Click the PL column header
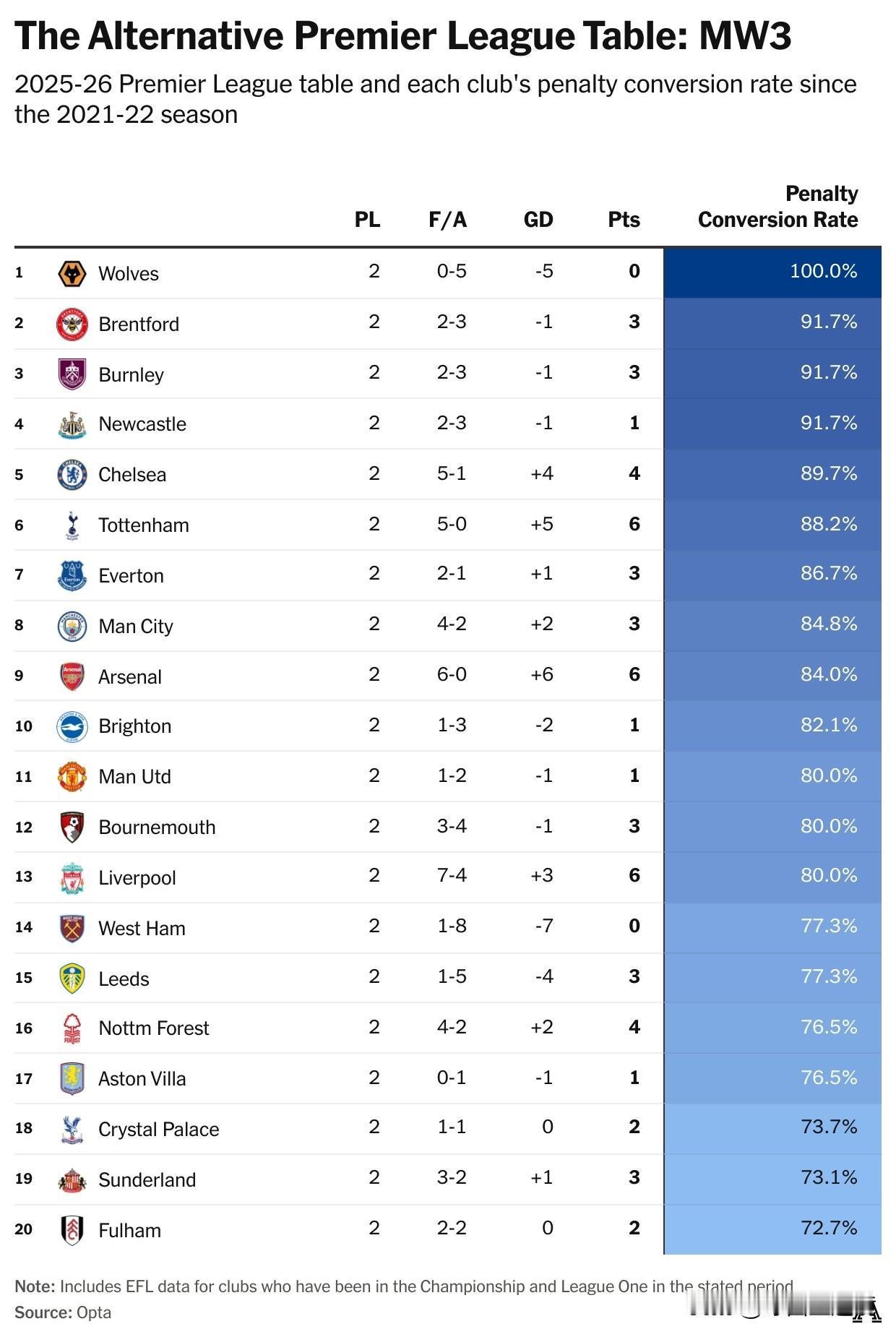 (367, 220)
